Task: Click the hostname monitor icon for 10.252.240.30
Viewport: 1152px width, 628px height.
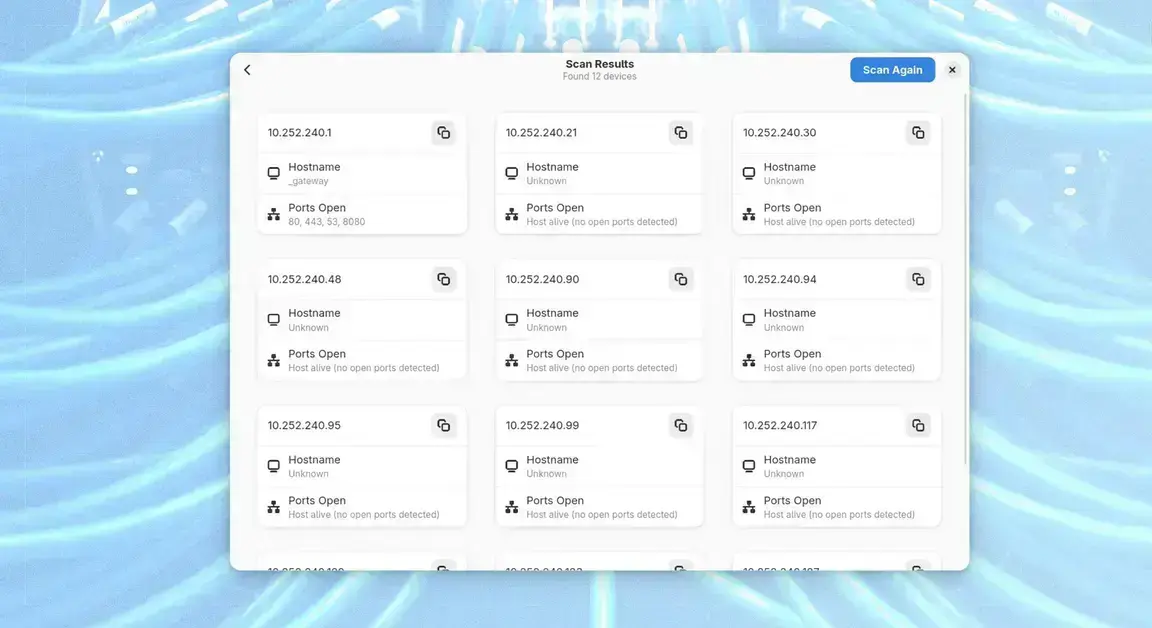Action: tap(749, 173)
